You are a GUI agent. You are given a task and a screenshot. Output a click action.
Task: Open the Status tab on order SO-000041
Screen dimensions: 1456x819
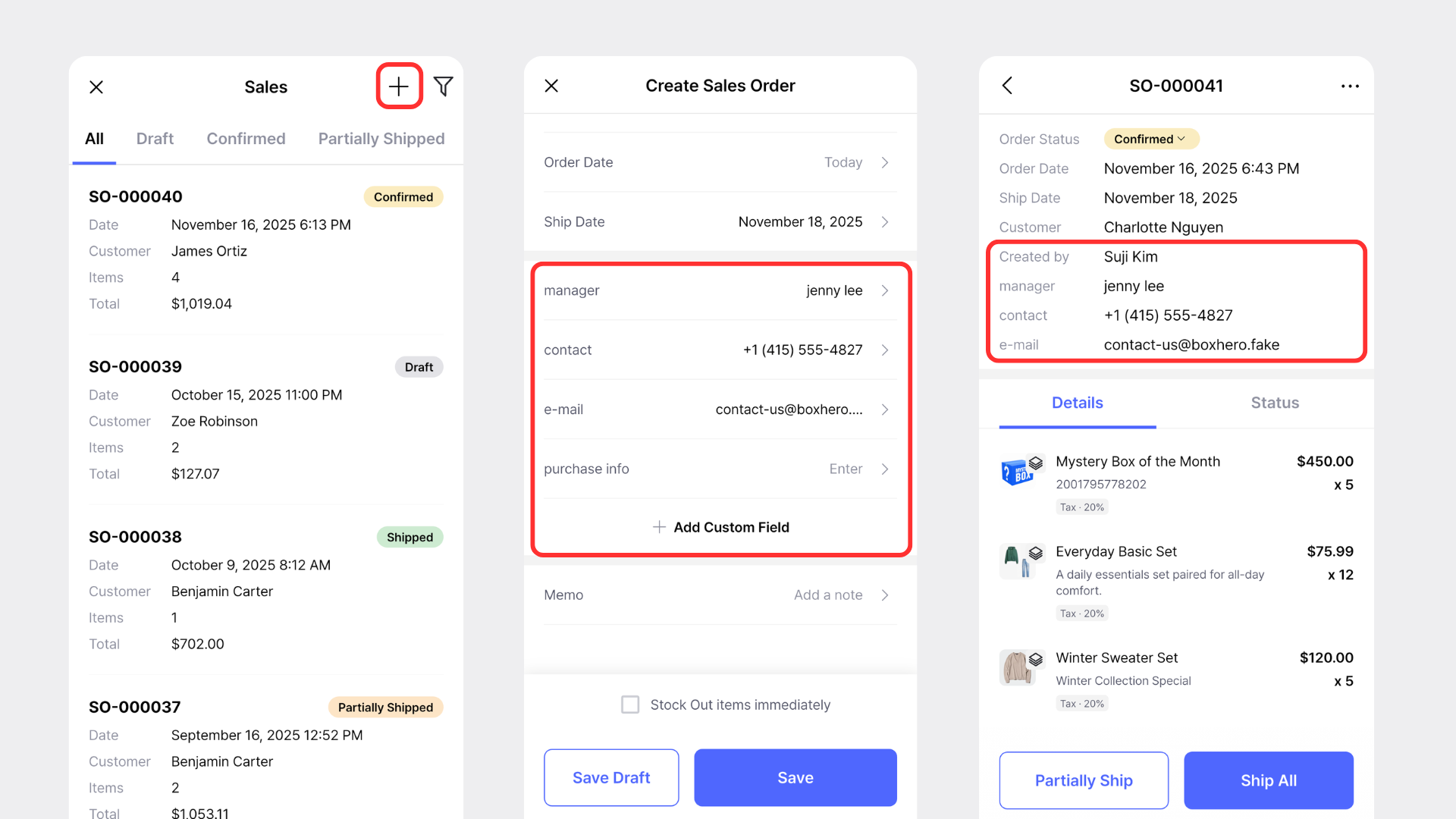click(1274, 403)
